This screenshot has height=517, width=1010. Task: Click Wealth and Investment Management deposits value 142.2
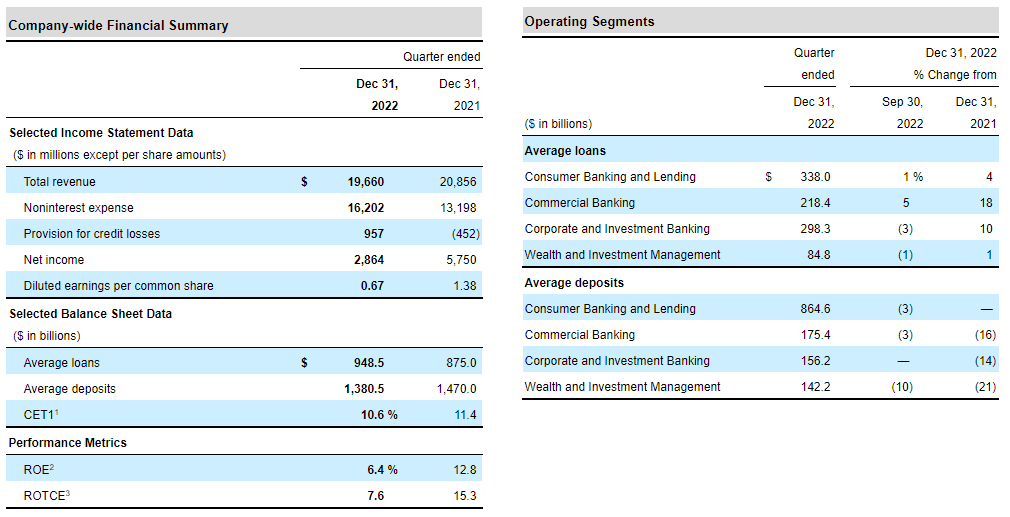point(815,387)
